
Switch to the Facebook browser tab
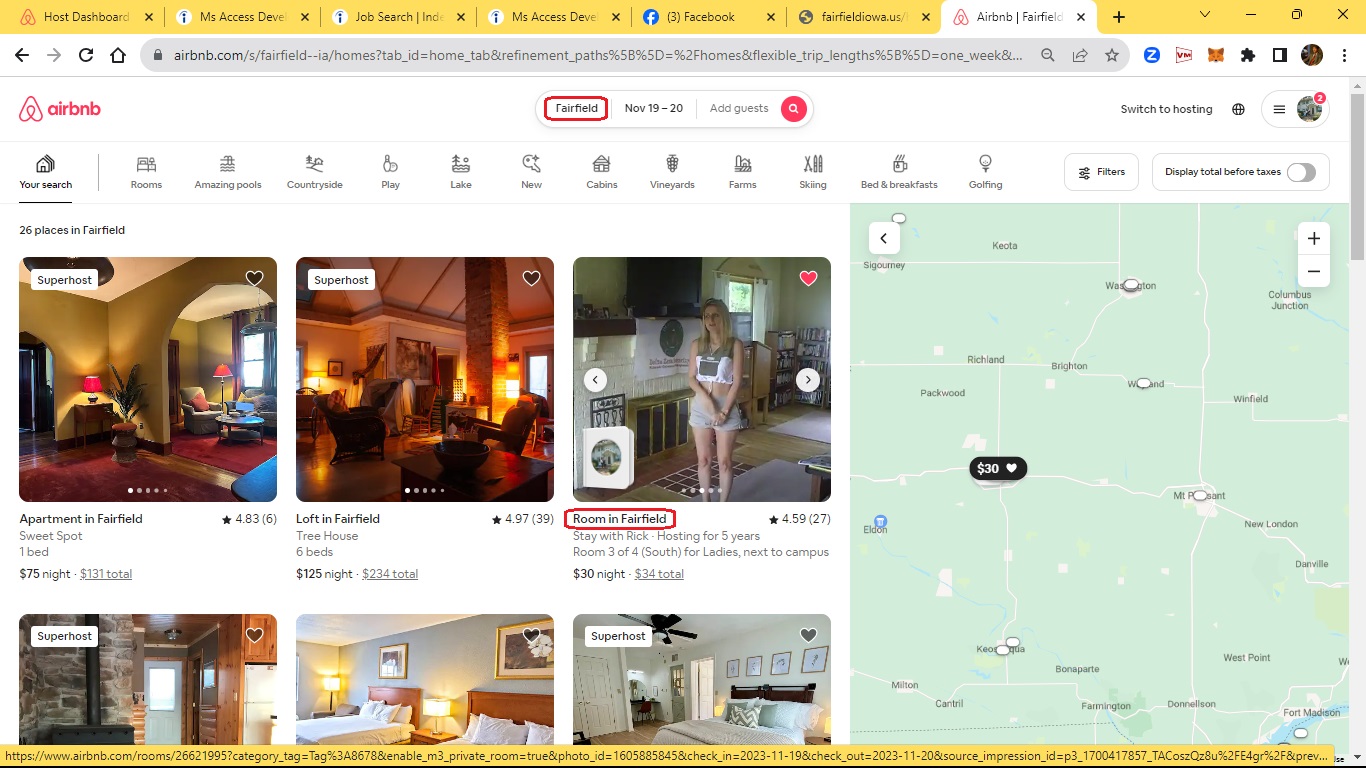coord(709,17)
